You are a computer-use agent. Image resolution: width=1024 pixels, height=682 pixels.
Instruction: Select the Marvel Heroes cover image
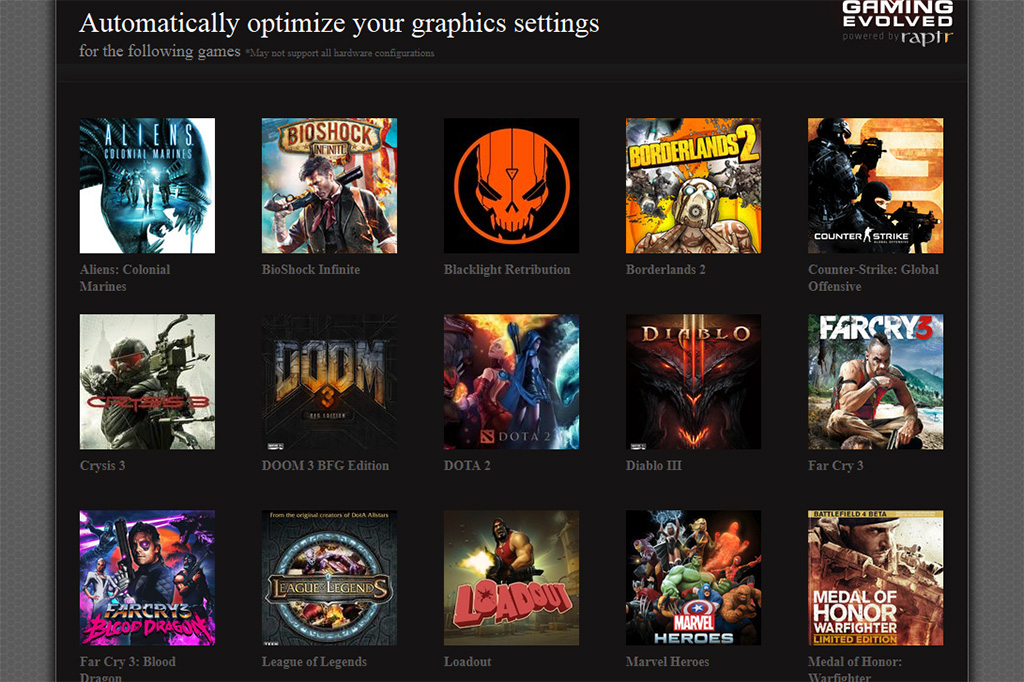click(x=694, y=577)
